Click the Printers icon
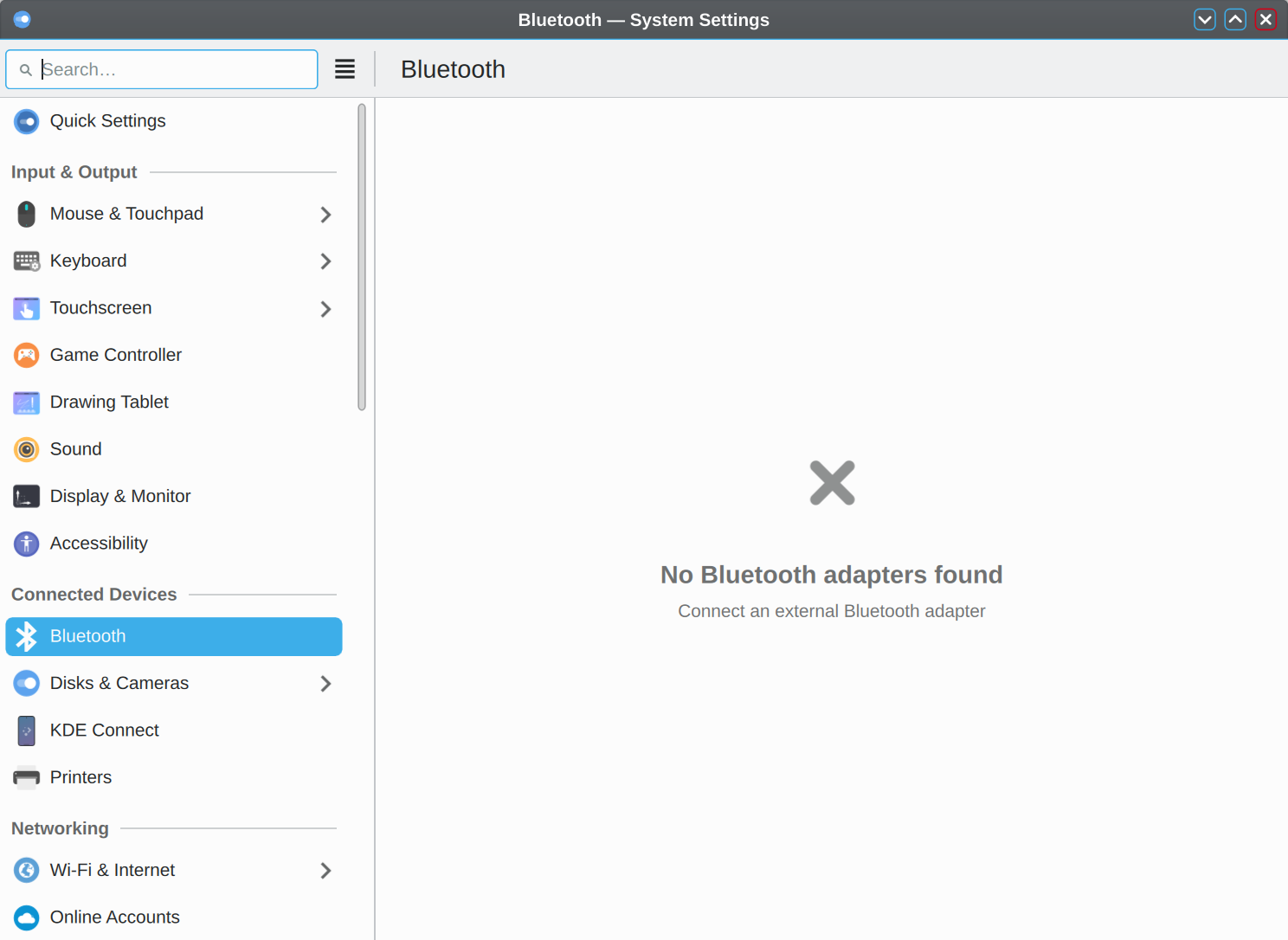This screenshot has height=940, width=1288. pos(26,777)
